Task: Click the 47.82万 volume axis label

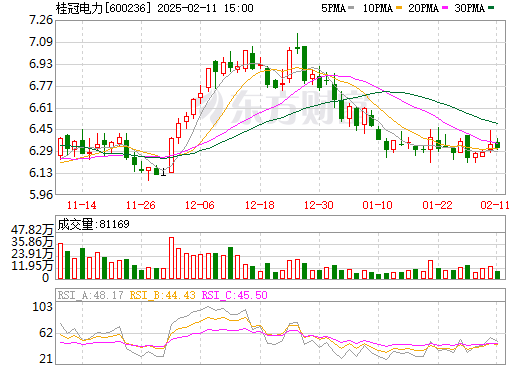Action: coord(32,230)
